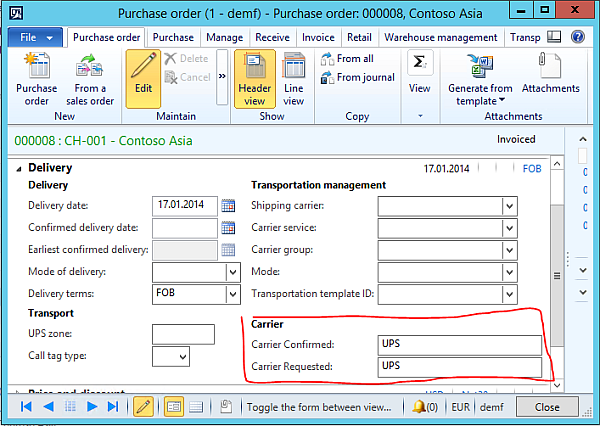Open calendar picker for Delivery date

click(228, 206)
